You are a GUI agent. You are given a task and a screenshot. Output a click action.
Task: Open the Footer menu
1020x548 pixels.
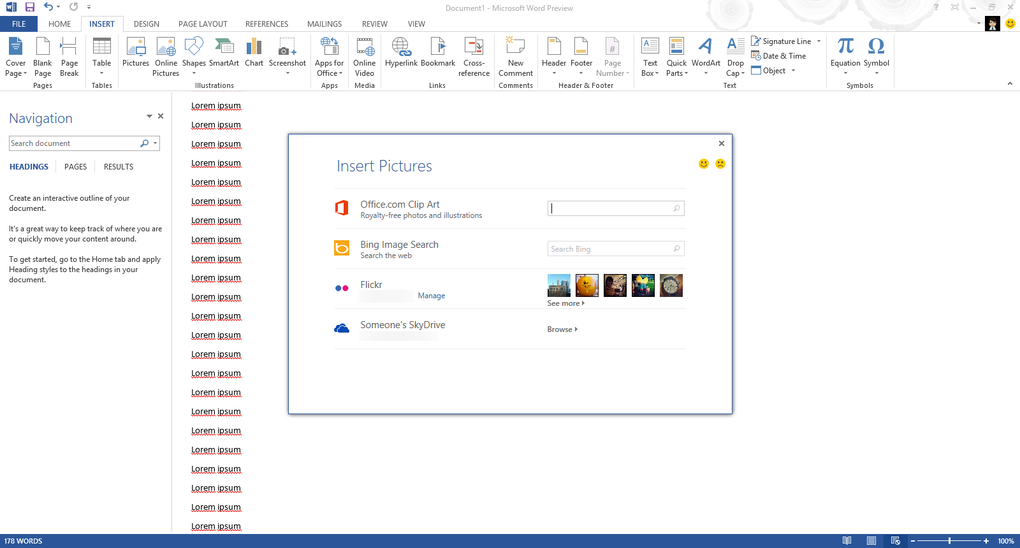pyautogui.click(x=581, y=57)
